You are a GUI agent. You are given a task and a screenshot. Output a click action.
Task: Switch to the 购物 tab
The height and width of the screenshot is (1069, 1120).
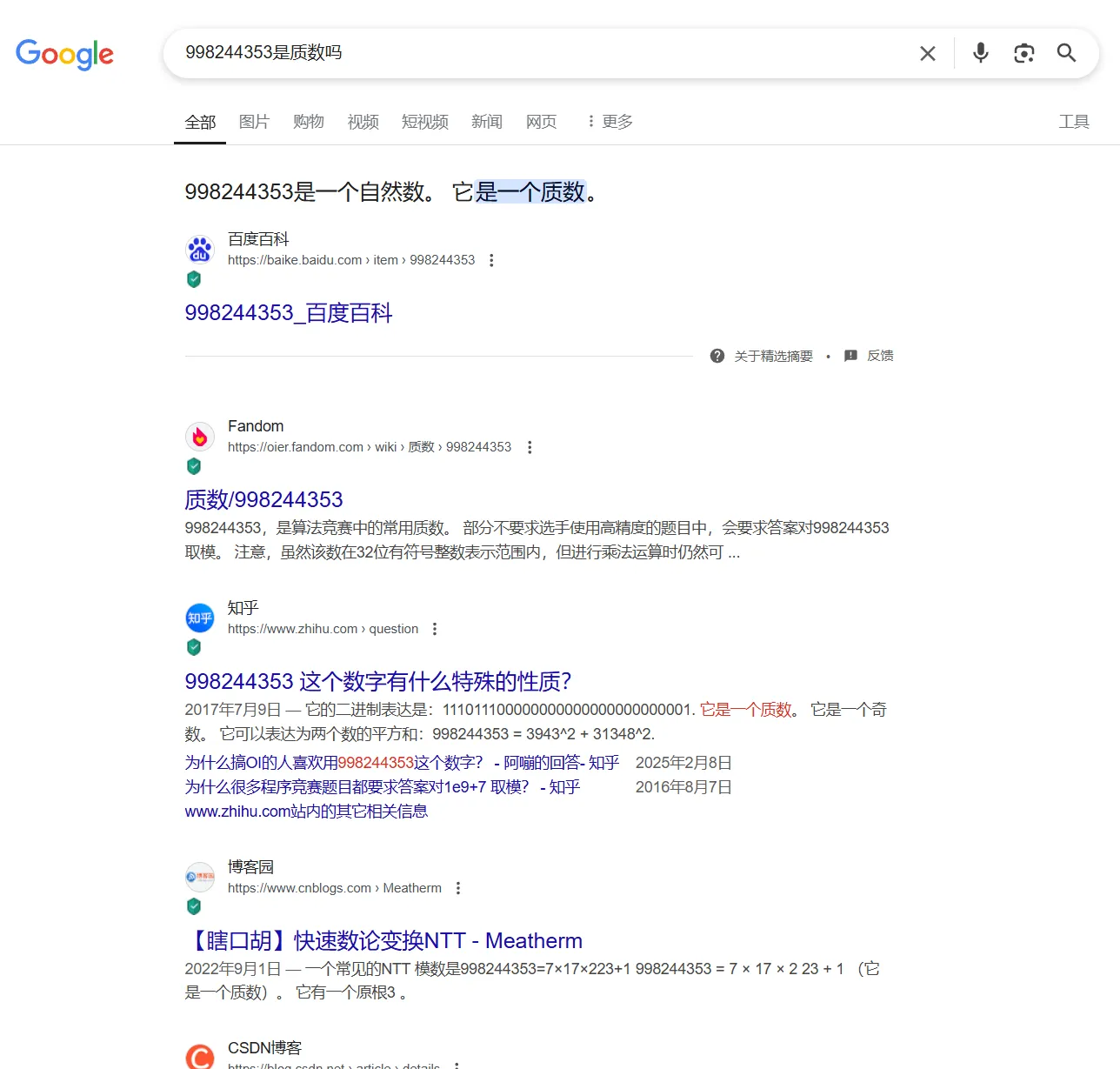pyautogui.click(x=309, y=122)
